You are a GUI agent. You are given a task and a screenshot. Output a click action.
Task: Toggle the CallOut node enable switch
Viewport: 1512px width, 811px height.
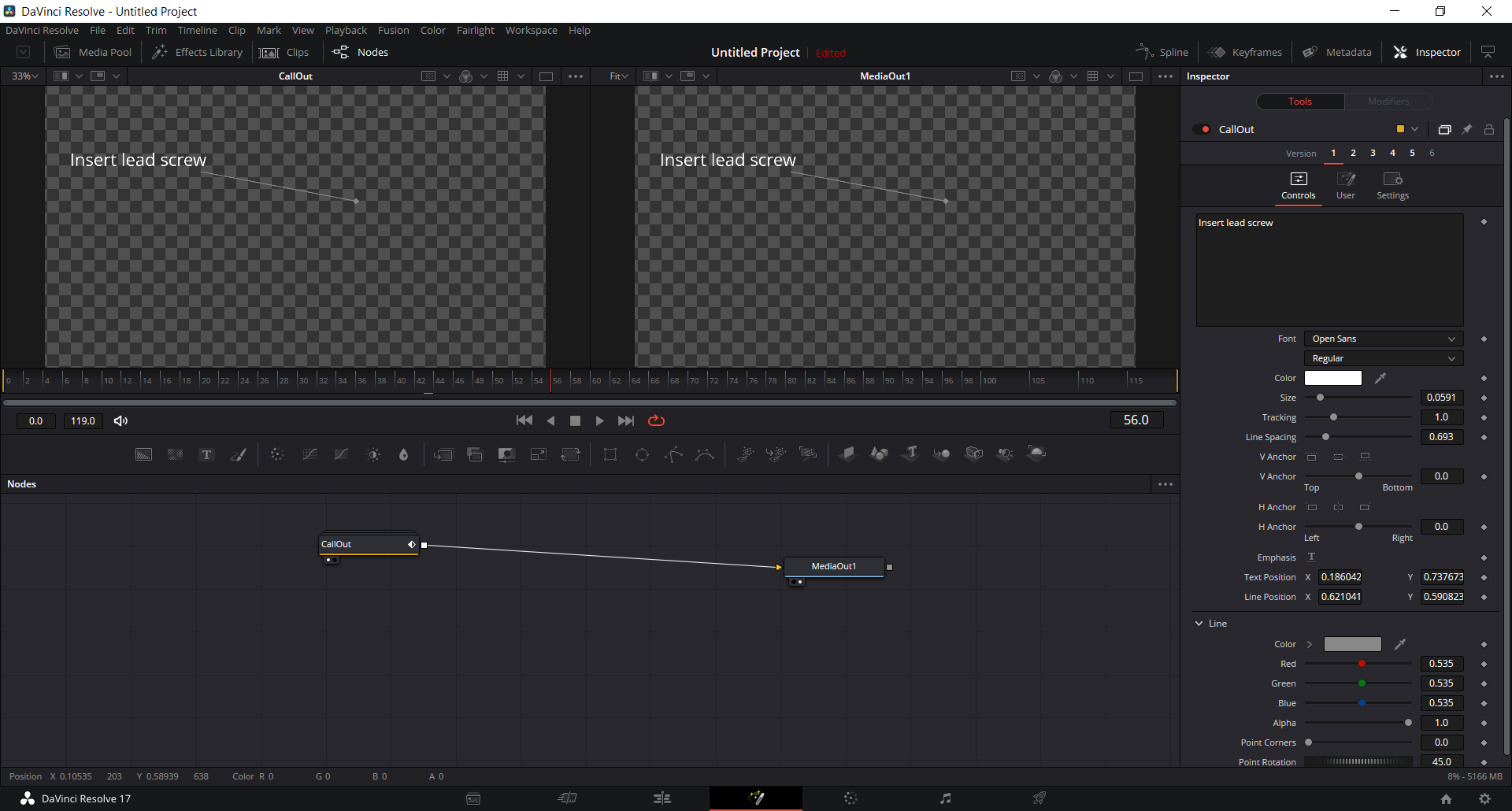click(1202, 129)
